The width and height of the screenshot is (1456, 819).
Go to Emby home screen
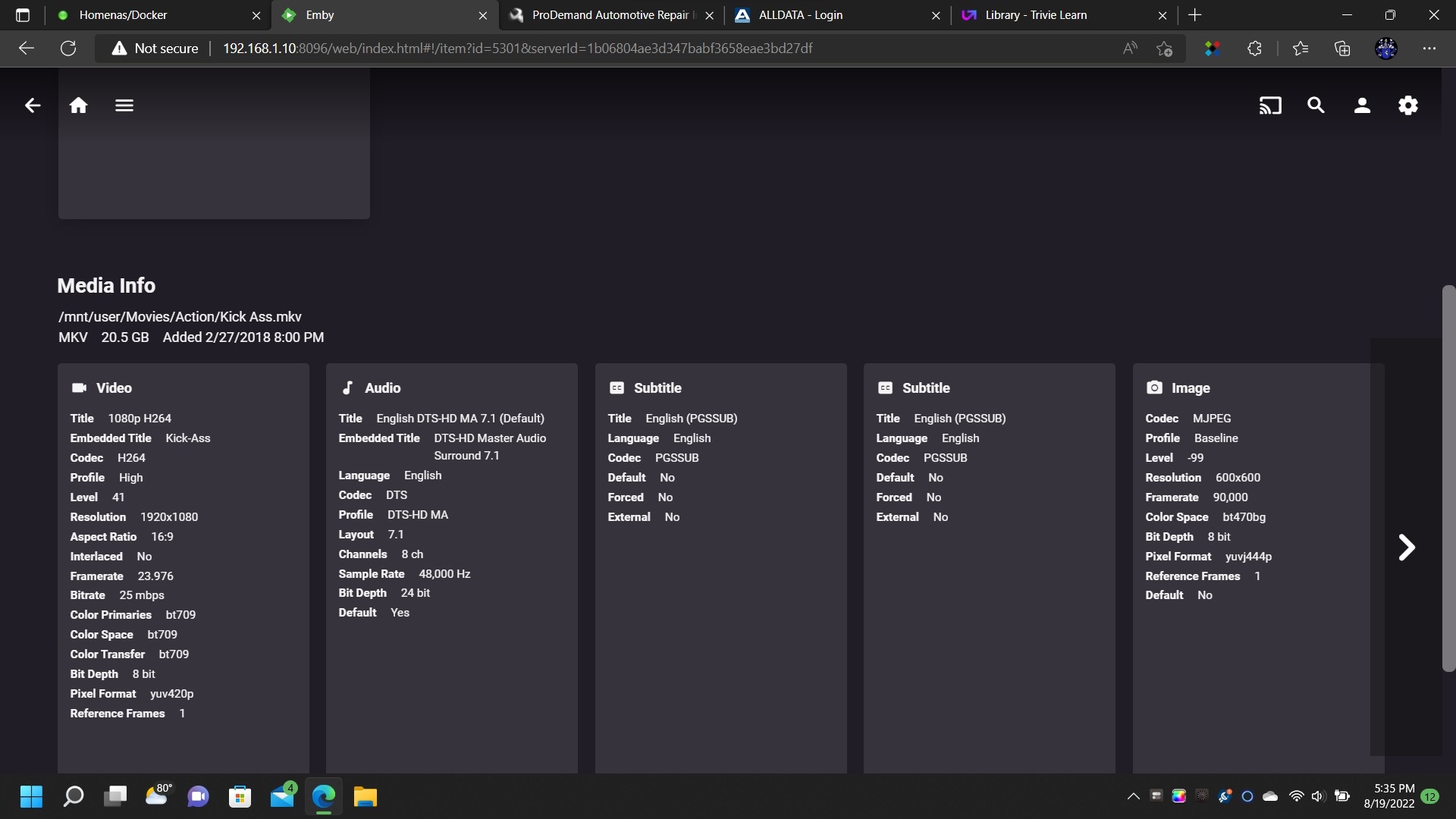78,105
